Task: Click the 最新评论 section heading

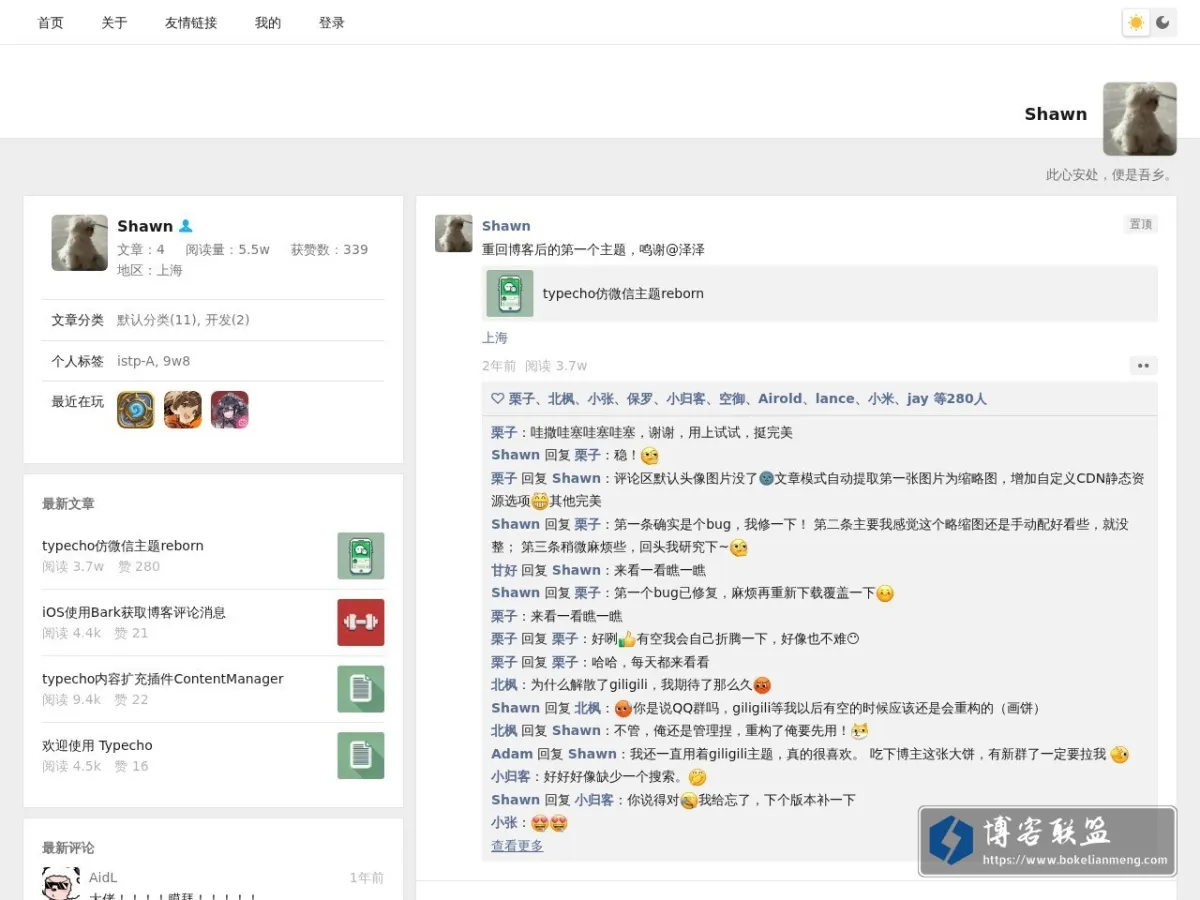Action: (x=68, y=848)
